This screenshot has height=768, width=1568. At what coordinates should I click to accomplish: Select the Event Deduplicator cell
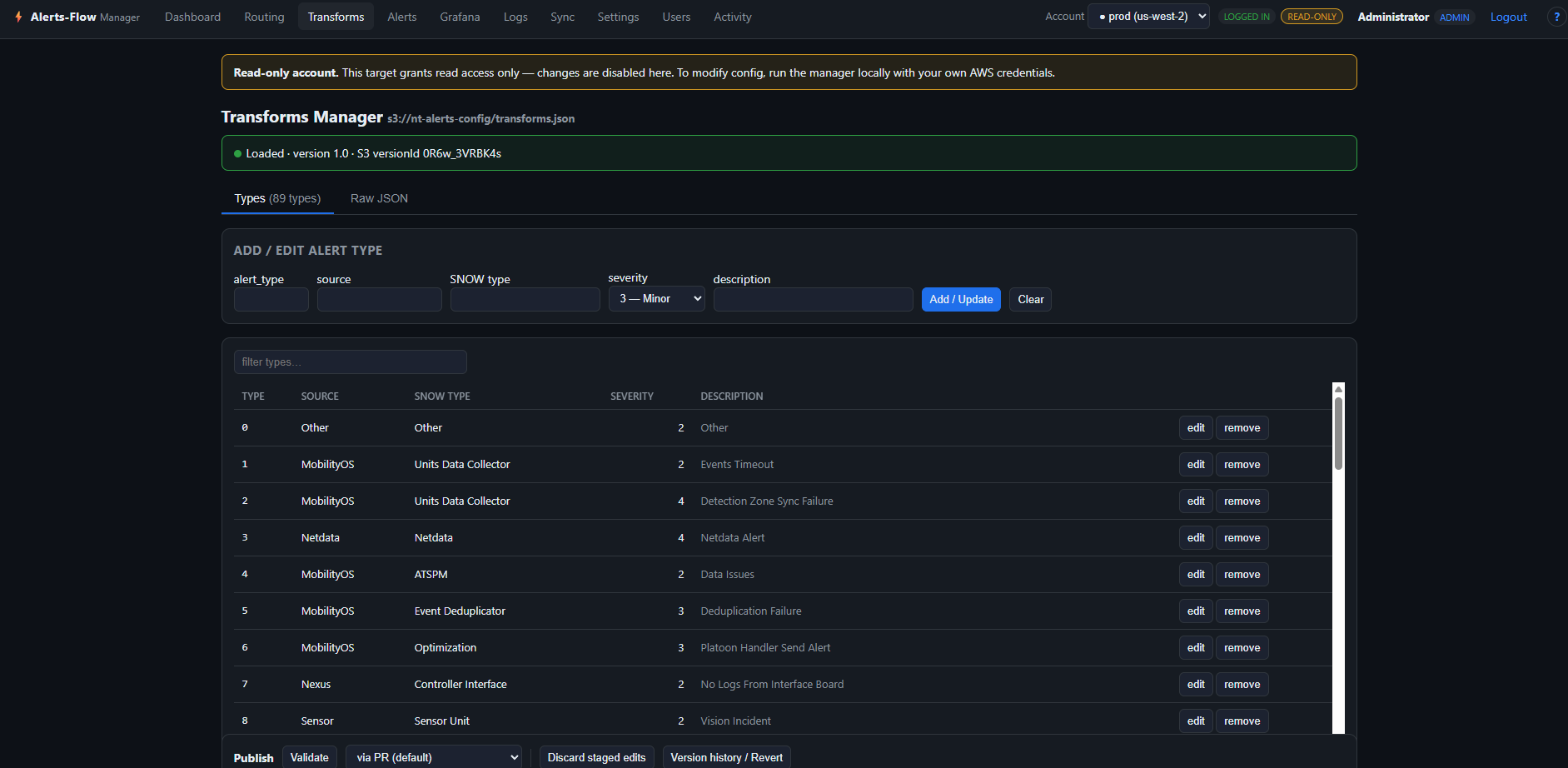pyautogui.click(x=460, y=611)
